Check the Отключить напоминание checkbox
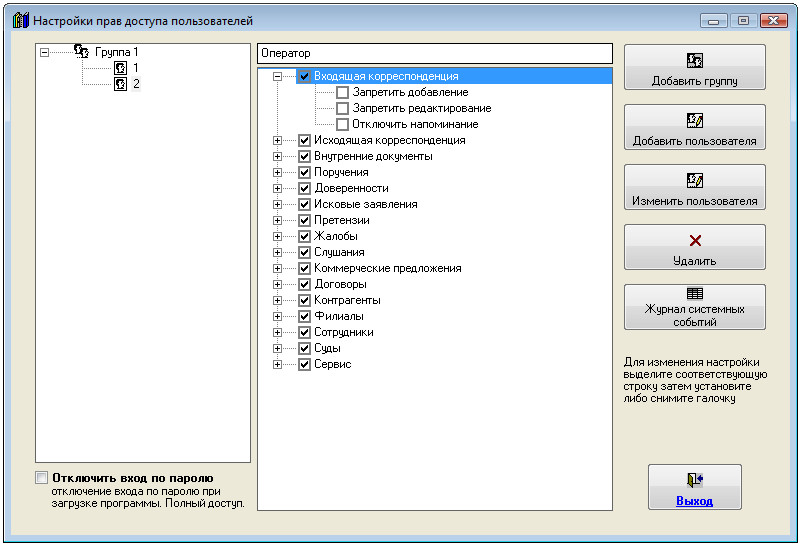 342,124
